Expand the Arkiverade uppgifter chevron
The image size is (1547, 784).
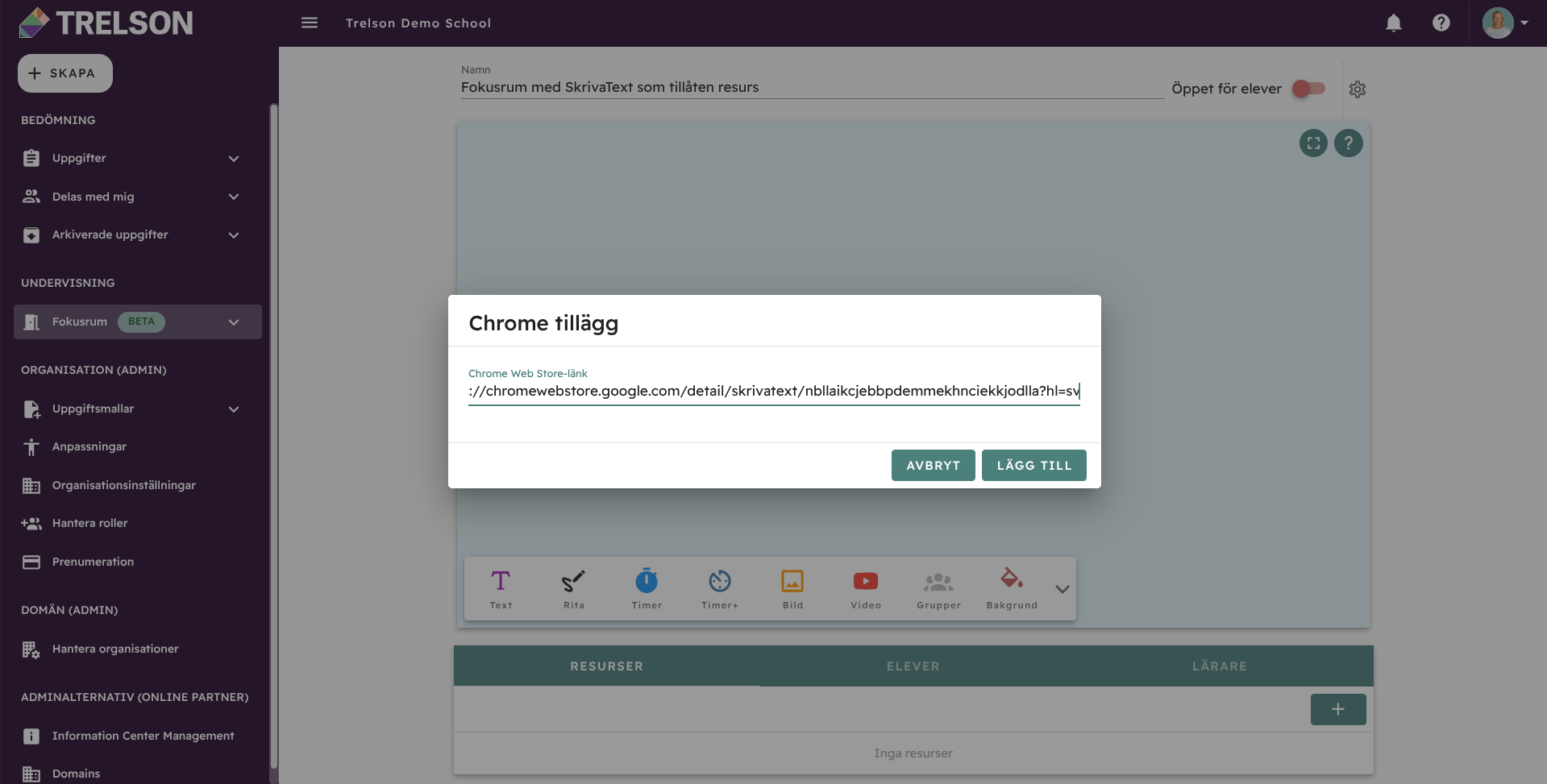[234, 235]
